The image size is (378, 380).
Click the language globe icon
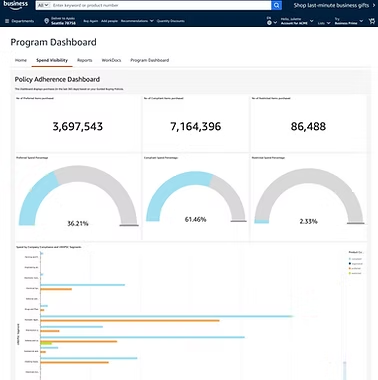point(269,23)
